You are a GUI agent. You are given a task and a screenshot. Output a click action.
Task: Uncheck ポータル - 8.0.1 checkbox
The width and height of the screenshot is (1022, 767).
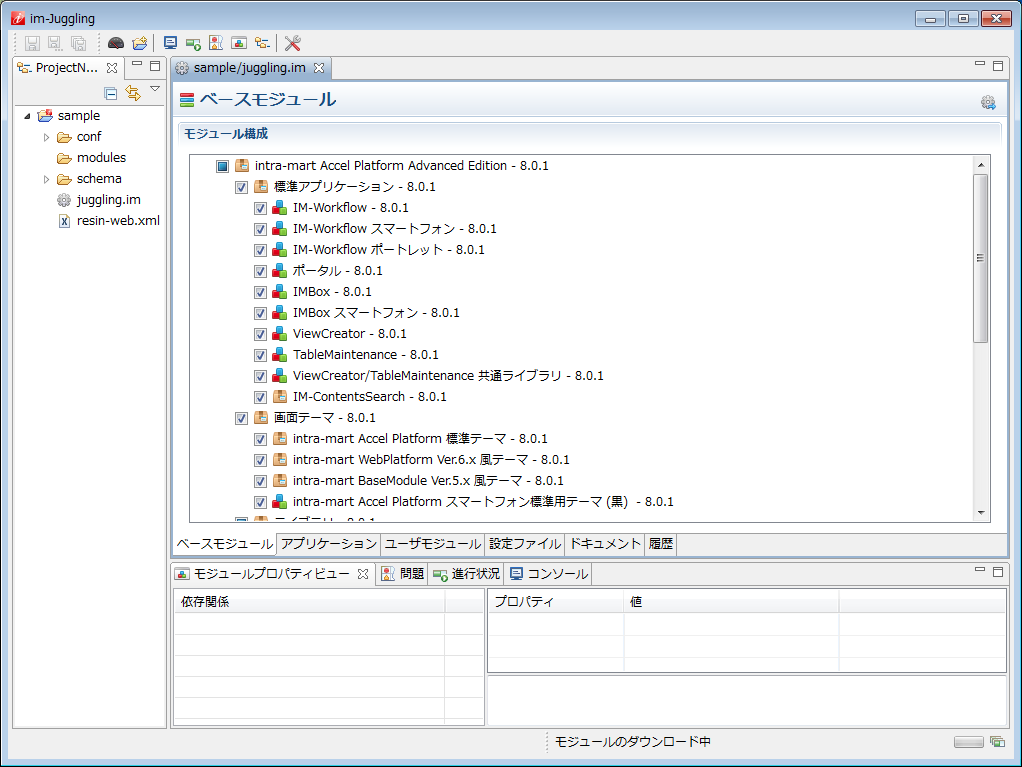pyautogui.click(x=260, y=271)
